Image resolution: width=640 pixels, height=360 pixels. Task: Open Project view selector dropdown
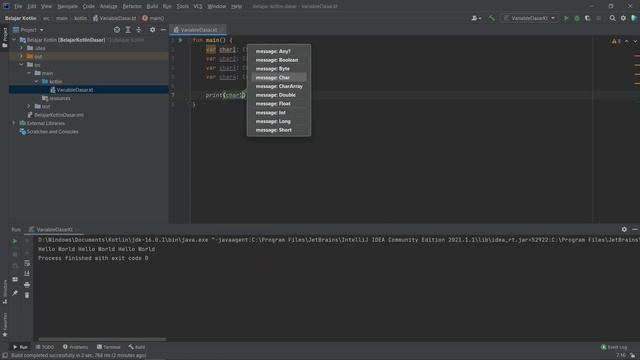(x=28, y=30)
